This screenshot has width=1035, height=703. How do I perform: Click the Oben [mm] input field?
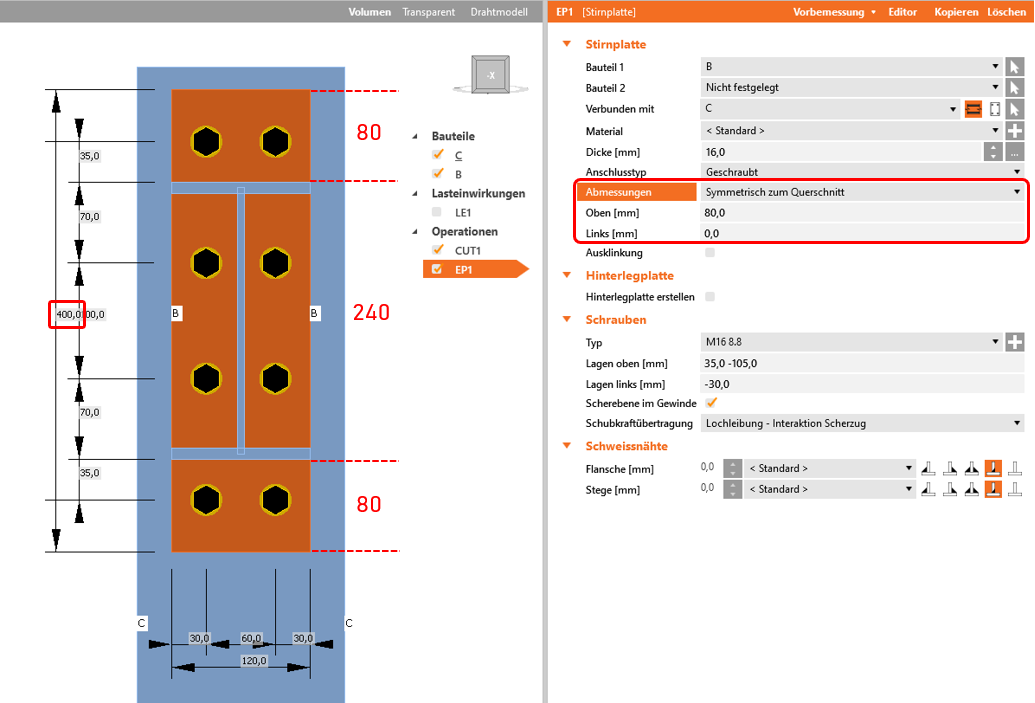[861, 213]
